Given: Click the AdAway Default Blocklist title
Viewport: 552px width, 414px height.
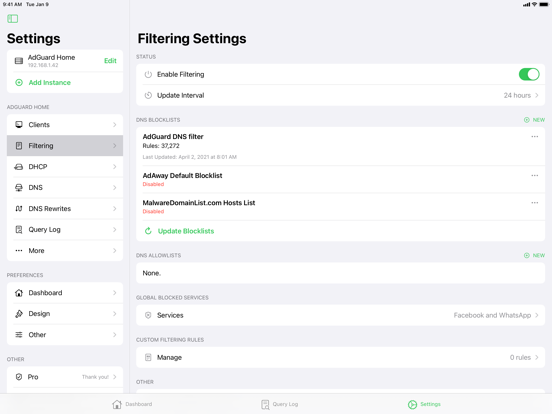Looking at the screenshot, I should (x=182, y=175).
